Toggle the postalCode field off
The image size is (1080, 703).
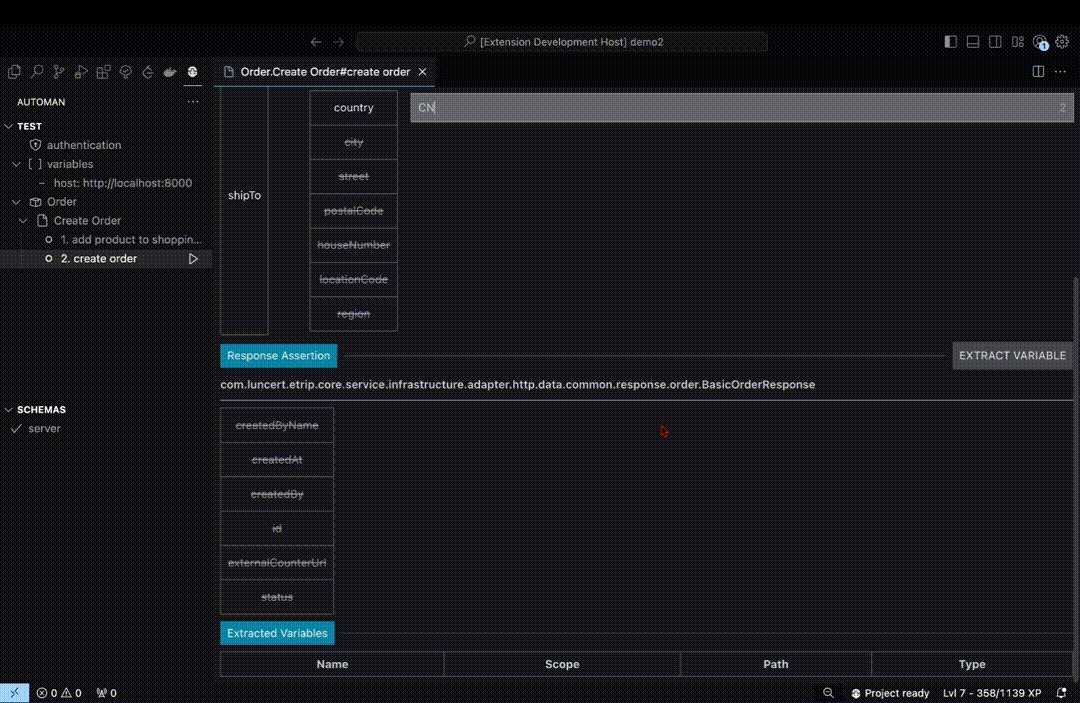coord(353,210)
